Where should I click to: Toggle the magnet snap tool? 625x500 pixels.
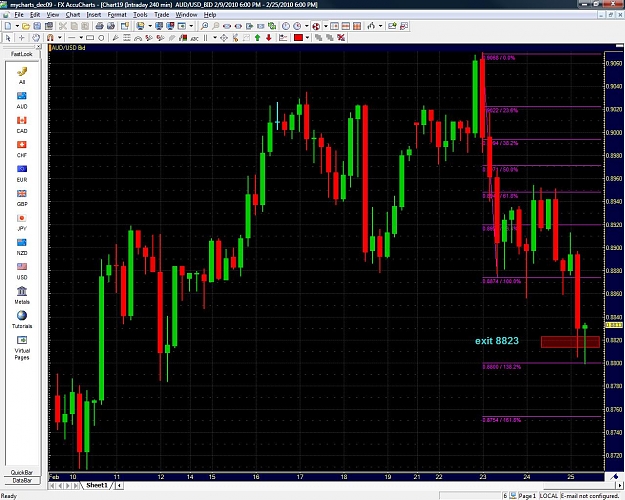coord(50,38)
